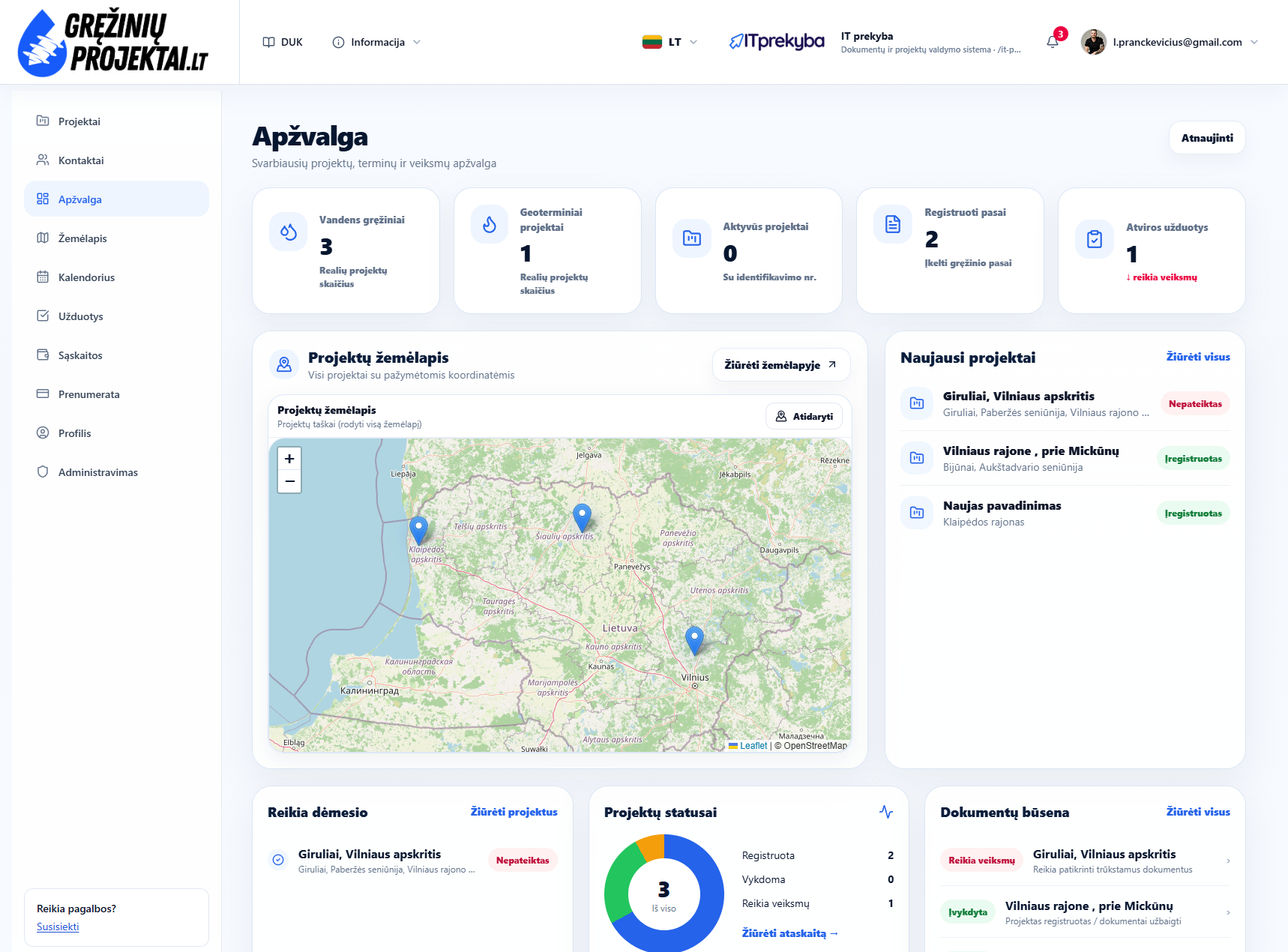Click Žiūrėti ataskaitą link
The width and height of the screenshot is (1288, 952).
point(790,933)
